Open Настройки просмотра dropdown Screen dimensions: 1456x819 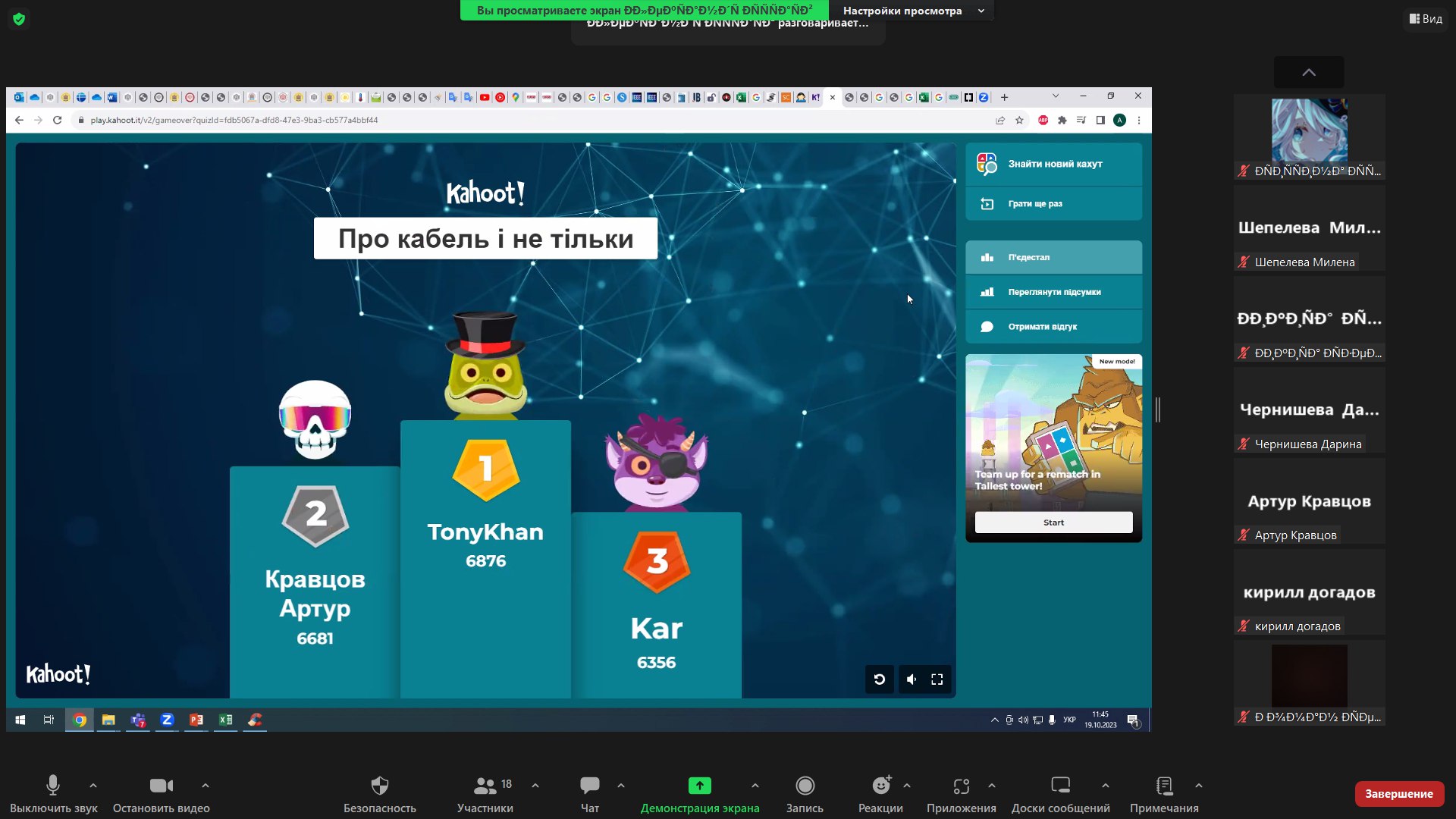click(912, 11)
